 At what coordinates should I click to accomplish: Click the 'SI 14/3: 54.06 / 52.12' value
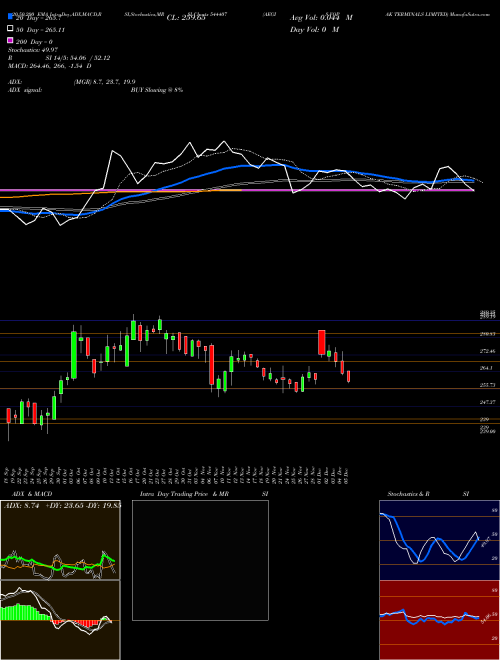(x=78, y=58)
